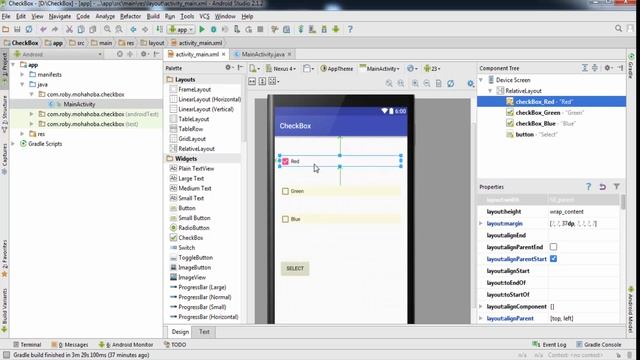Collapse RelativeLayout in Component Tree

point(491,91)
